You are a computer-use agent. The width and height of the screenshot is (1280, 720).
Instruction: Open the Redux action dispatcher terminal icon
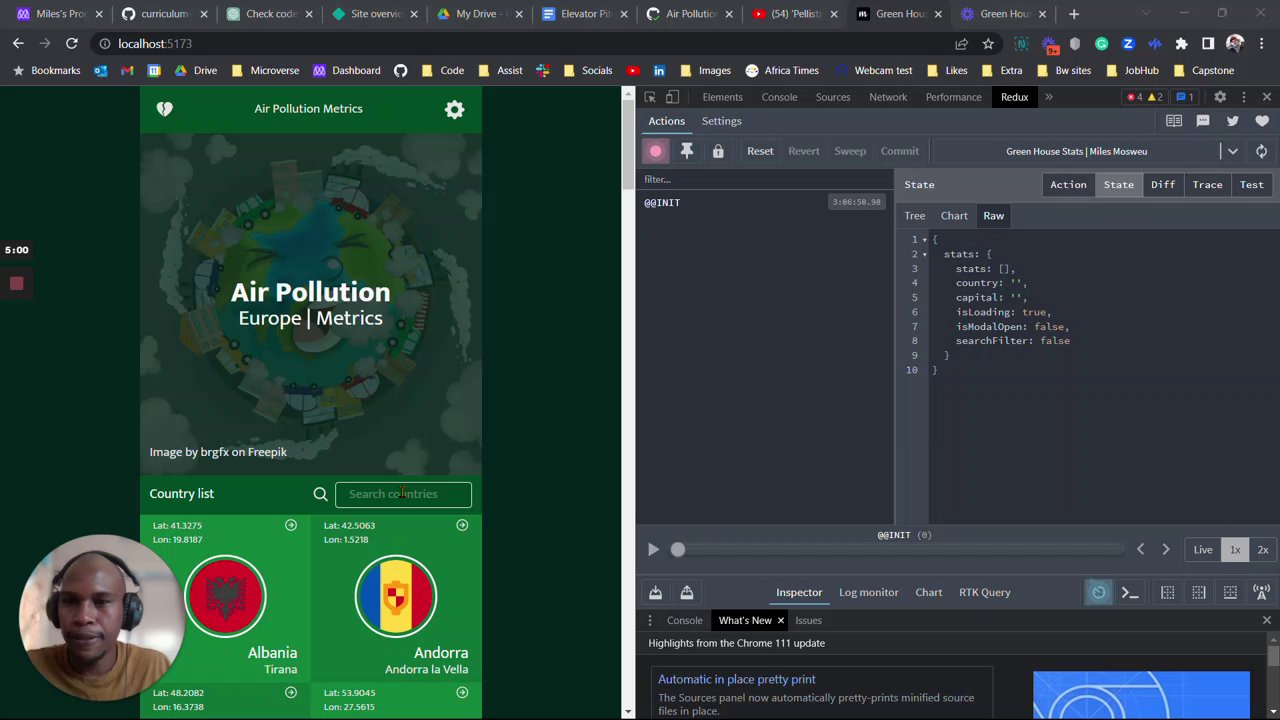point(1130,592)
